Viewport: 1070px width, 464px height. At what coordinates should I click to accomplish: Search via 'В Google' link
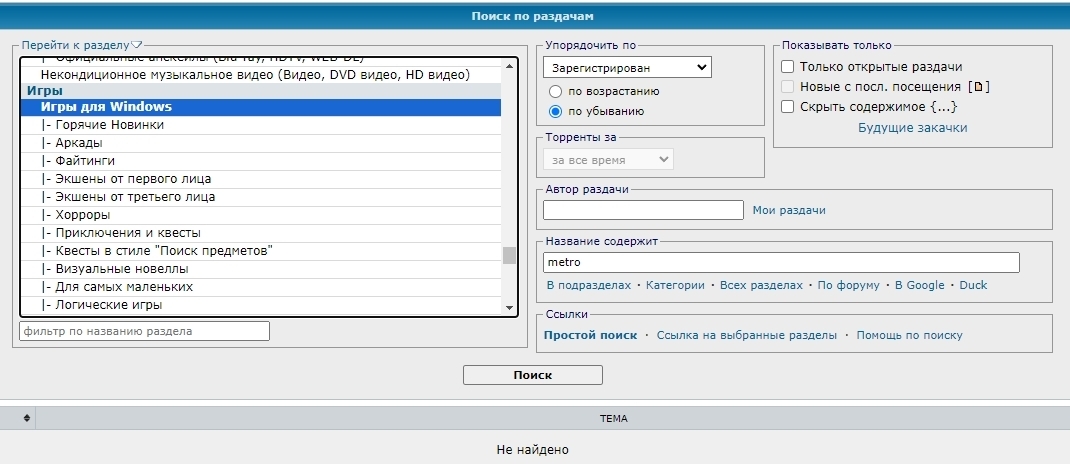[919, 285]
